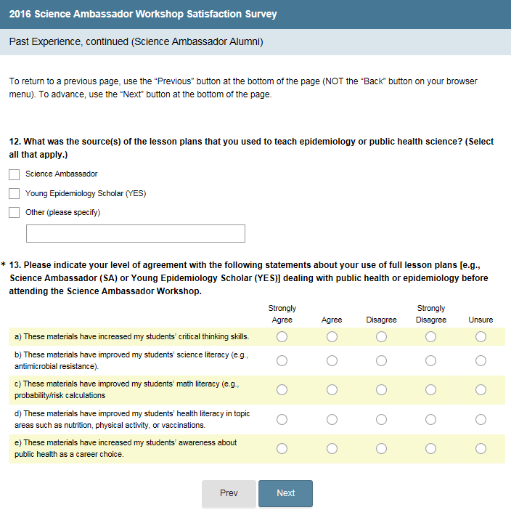The image size is (511, 523).
Task: Select Strongly Agree for health literacy statement
Action: 282,419
